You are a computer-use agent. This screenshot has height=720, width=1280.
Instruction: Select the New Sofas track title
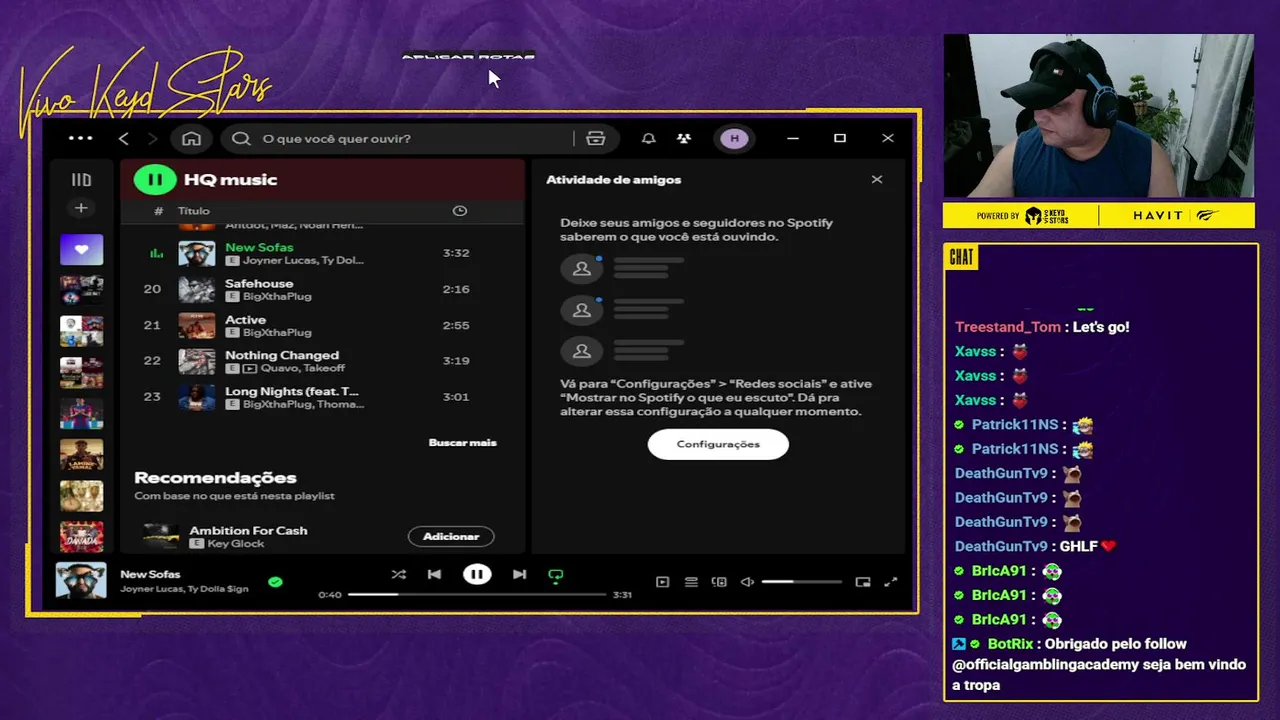point(259,247)
